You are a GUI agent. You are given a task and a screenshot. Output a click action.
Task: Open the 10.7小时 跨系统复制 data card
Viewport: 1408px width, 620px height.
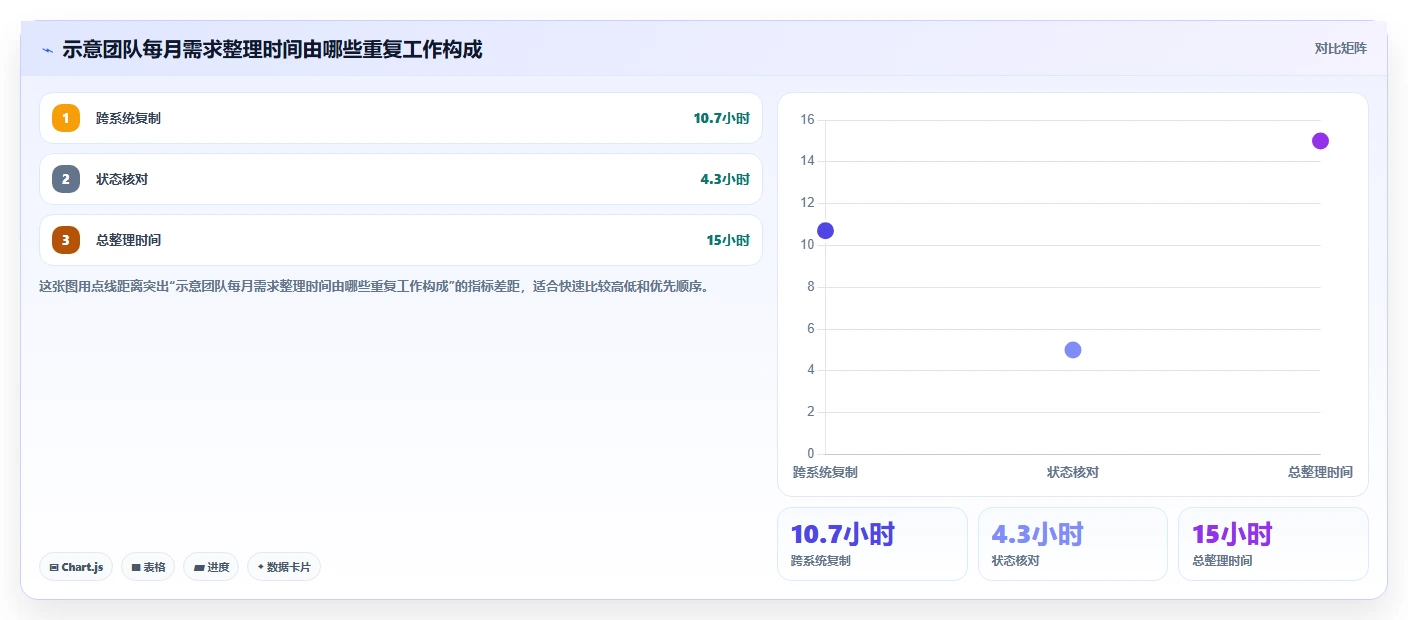(872, 544)
